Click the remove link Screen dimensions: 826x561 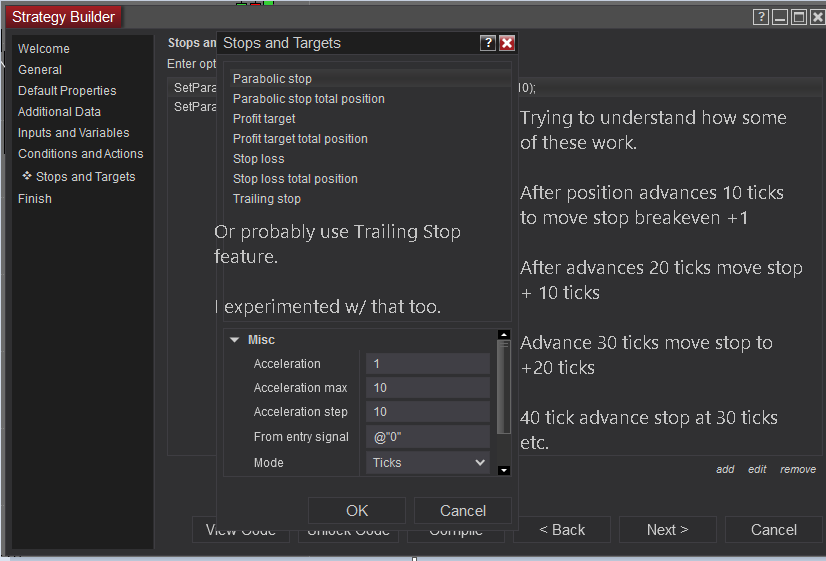pyautogui.click(x=798, y=470)
